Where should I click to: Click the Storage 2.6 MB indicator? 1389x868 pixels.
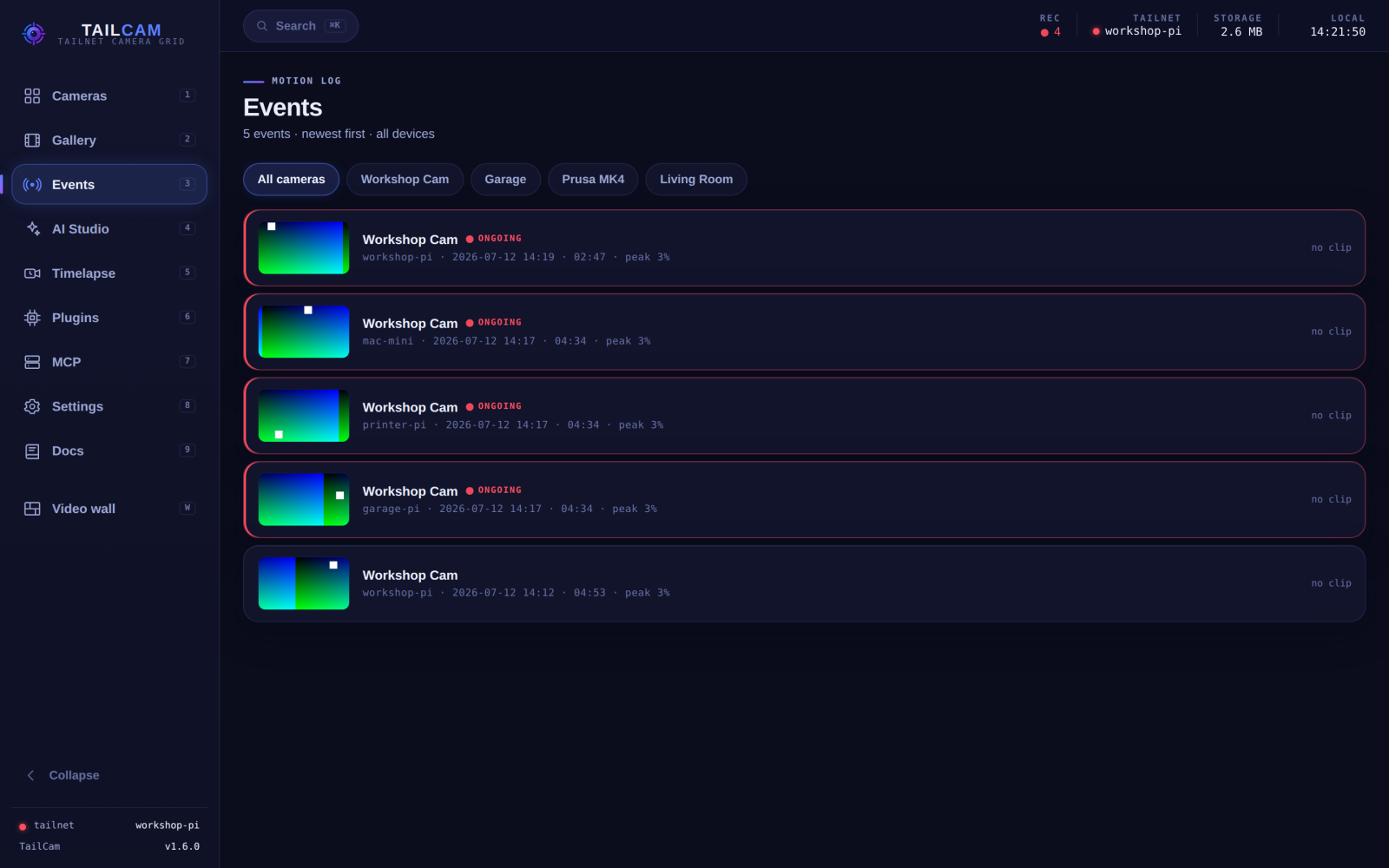(x=1238, y=25)
